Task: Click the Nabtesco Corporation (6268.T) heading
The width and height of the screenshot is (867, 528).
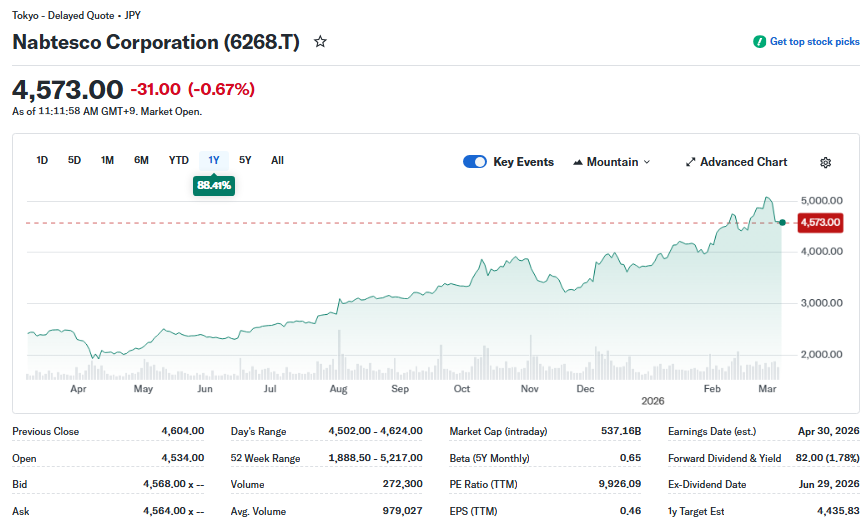Action: (156, 42)
